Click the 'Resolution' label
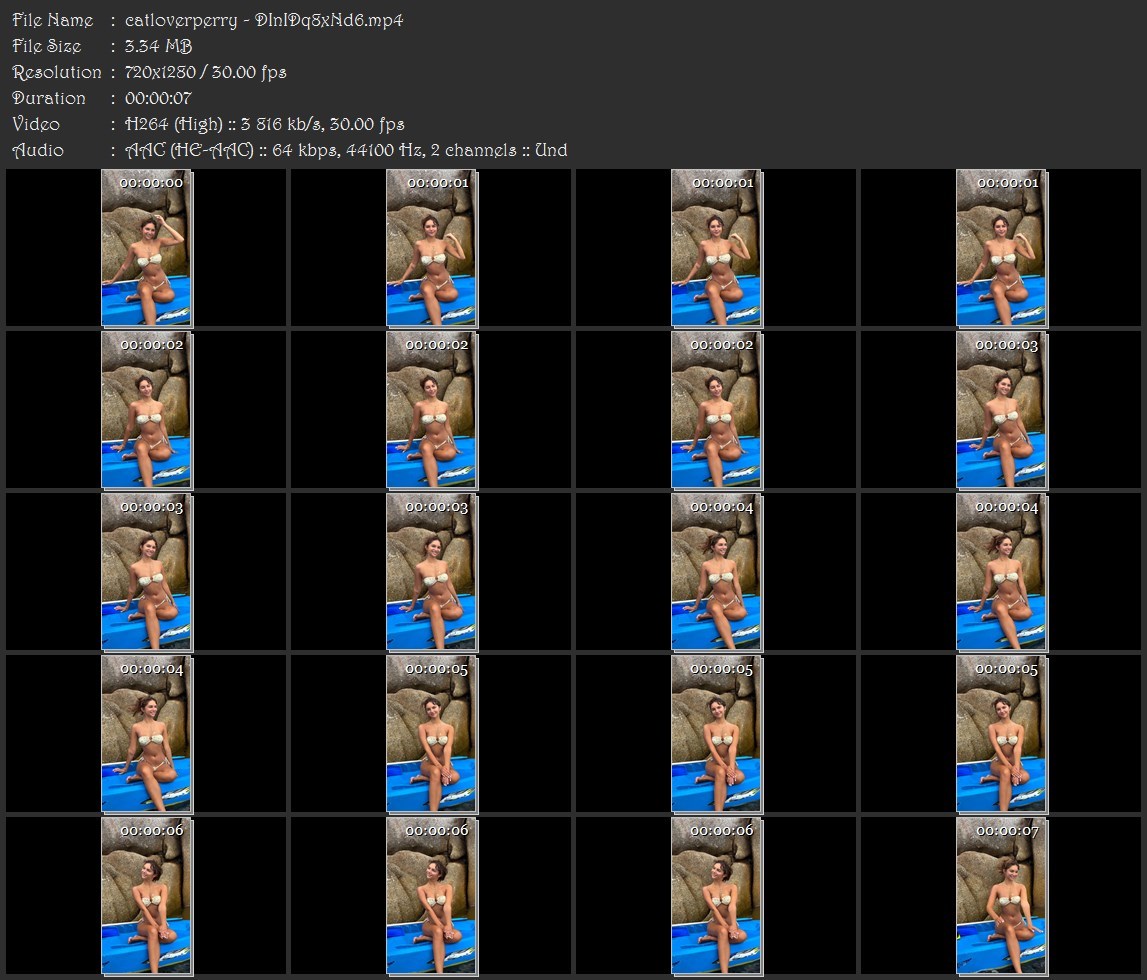This screenshot has height=980, width=1147. pyautogui.click(x=56, y=72)
